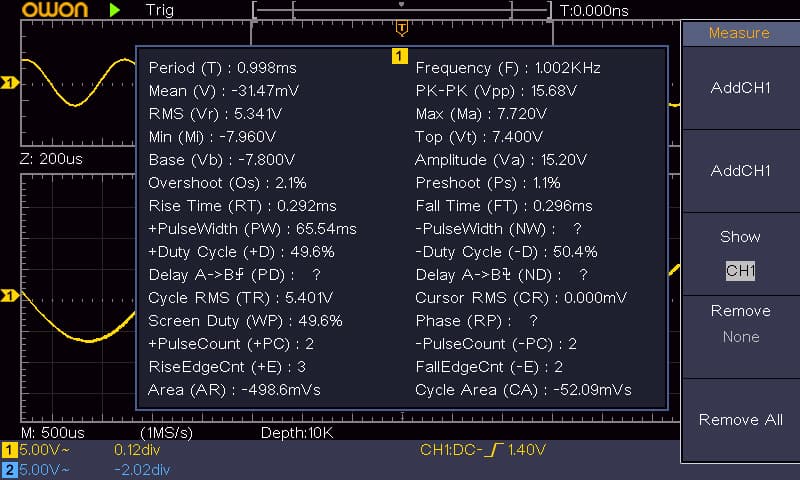The width and height of the screenshot is (800, 480).
Task: Click the Rise Time (RT) 0.292ms measurement
Action: [242, 206]
